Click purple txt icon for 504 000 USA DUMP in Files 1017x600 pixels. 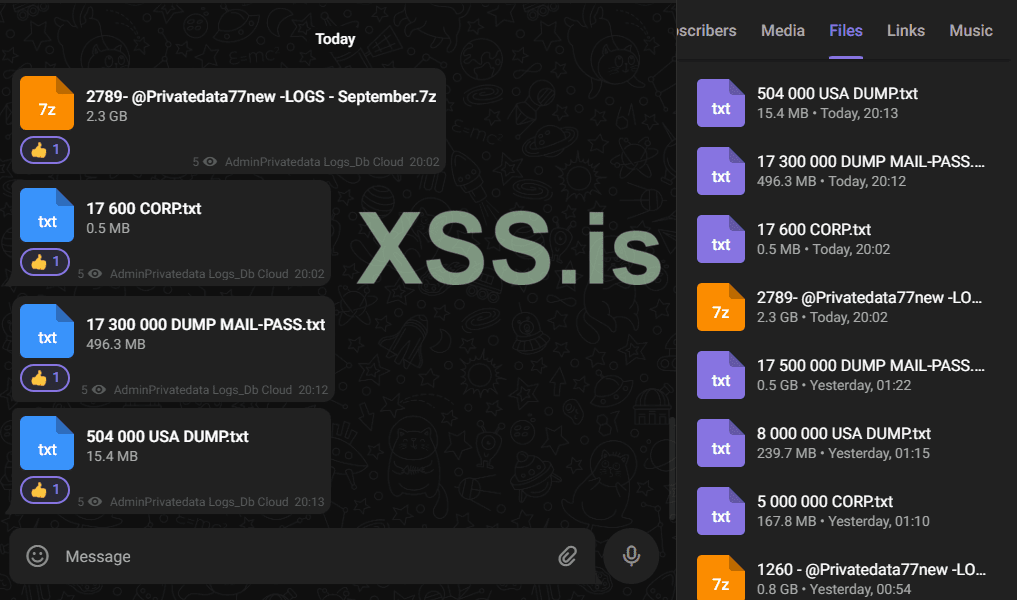coord(721,103)
